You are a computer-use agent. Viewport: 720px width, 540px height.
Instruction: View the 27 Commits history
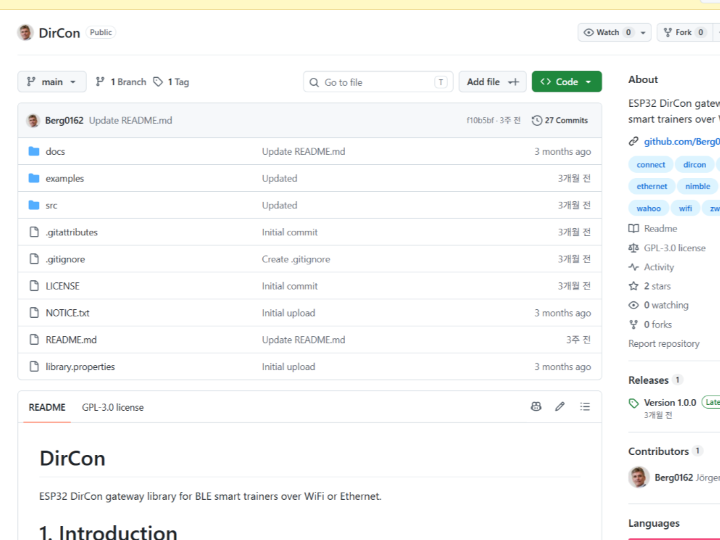[560, 120]
